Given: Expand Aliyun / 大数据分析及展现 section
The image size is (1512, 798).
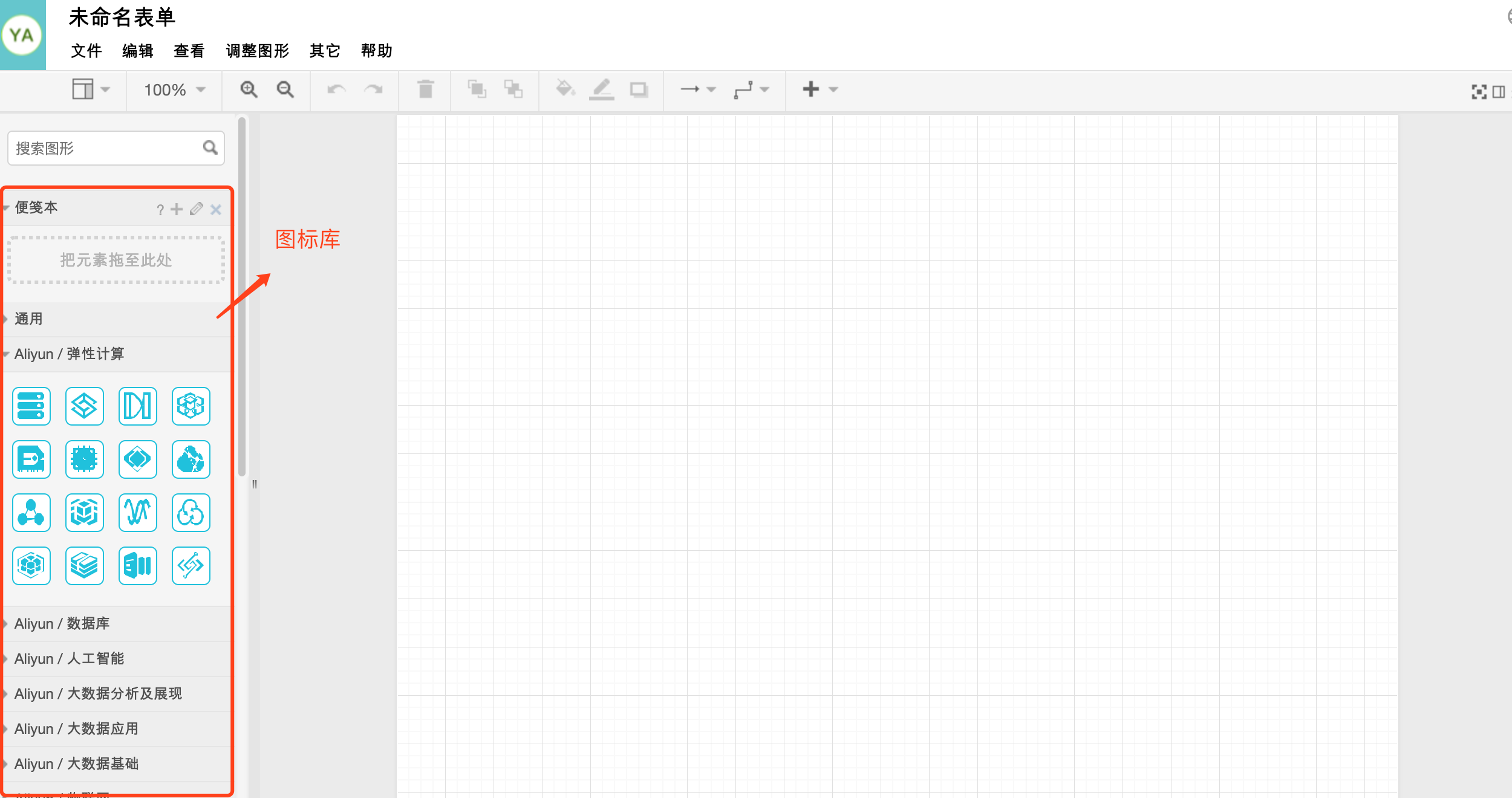Looking at the screenshot, I should (x=116, y=693).
